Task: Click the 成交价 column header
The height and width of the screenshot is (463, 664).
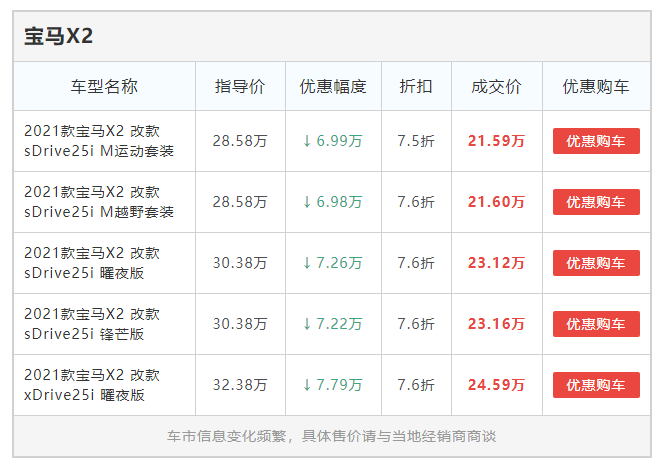Action: pyautogui.click(x=496, y=86)
